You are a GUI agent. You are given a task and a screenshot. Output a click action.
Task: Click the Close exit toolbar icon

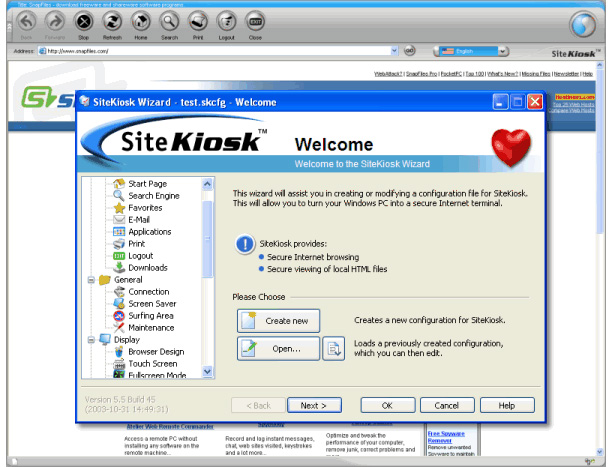255,21
